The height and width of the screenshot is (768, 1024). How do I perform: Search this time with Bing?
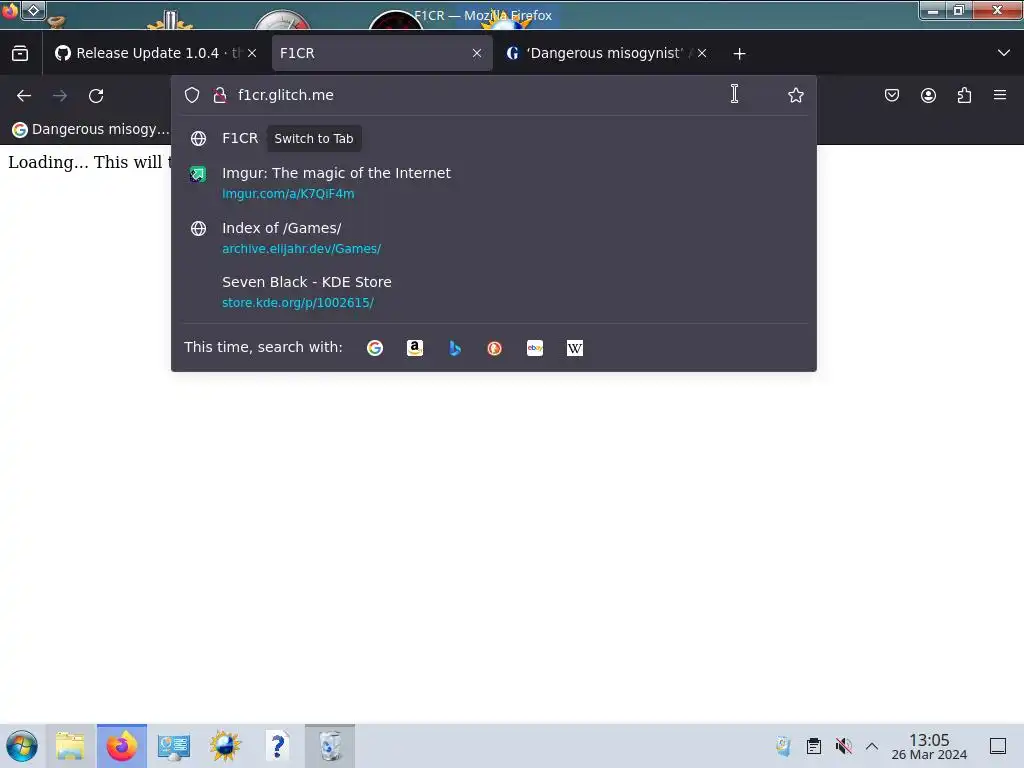455,348
